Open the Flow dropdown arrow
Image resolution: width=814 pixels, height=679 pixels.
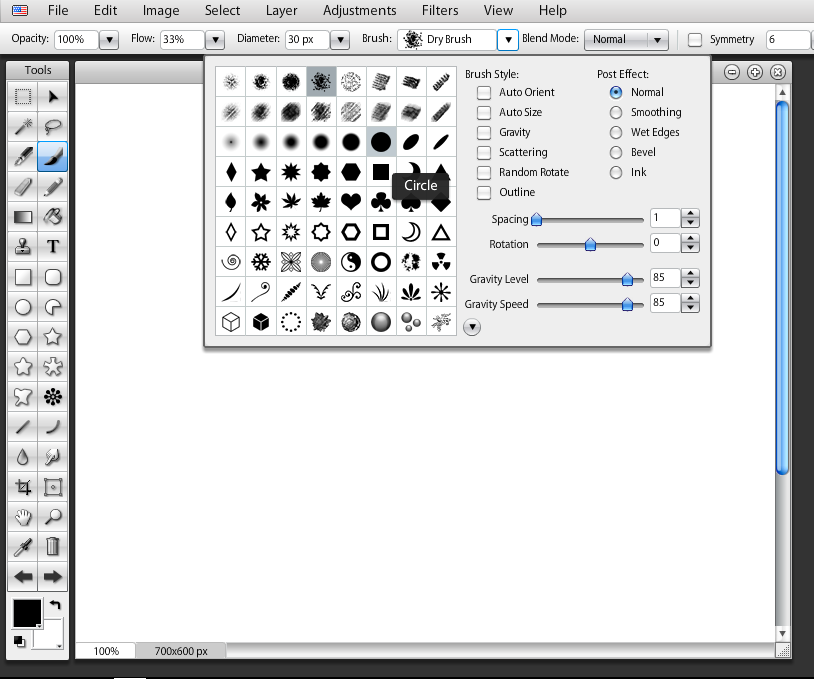215,39
